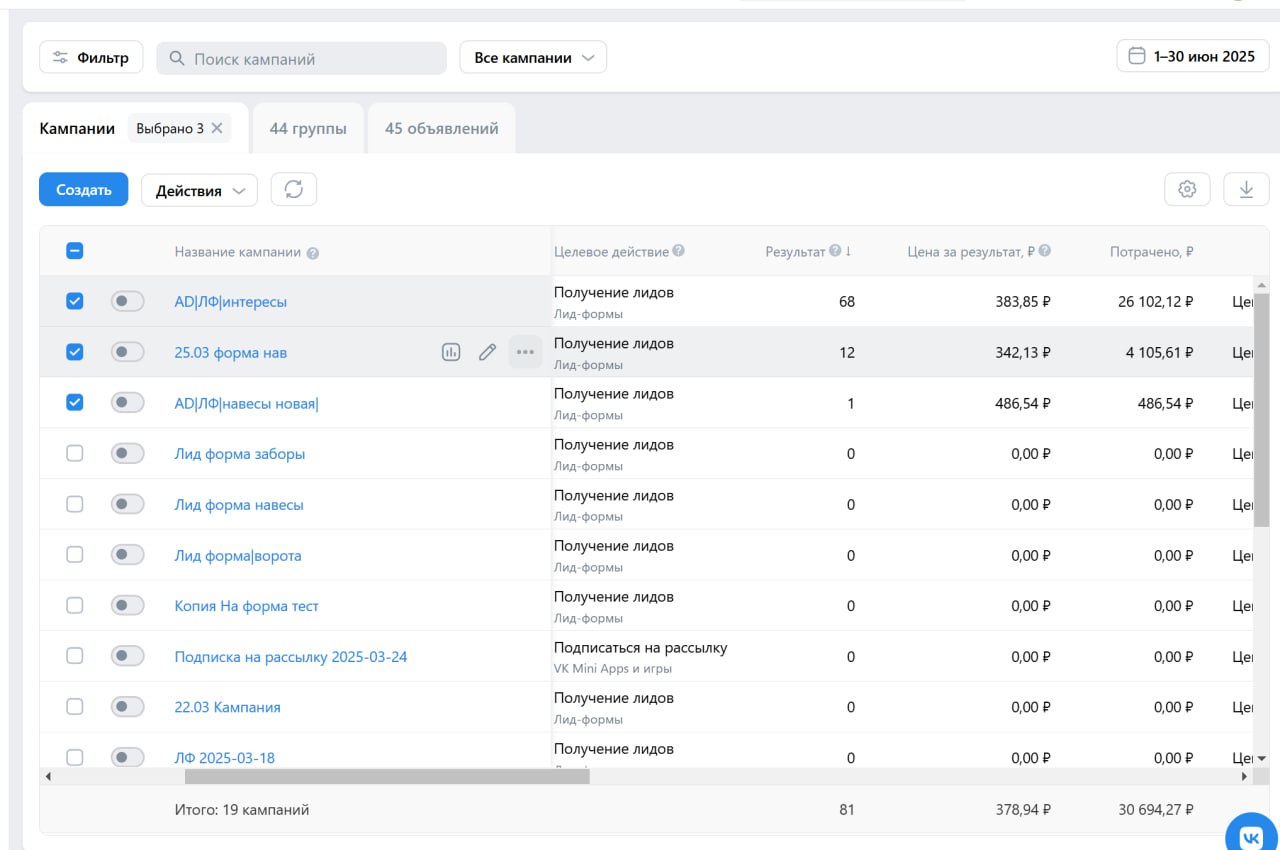This screenshot has height=850, width=1280.
Task: Click the 26 102,12 ₽ spent value
Action: coord(1155,301)
